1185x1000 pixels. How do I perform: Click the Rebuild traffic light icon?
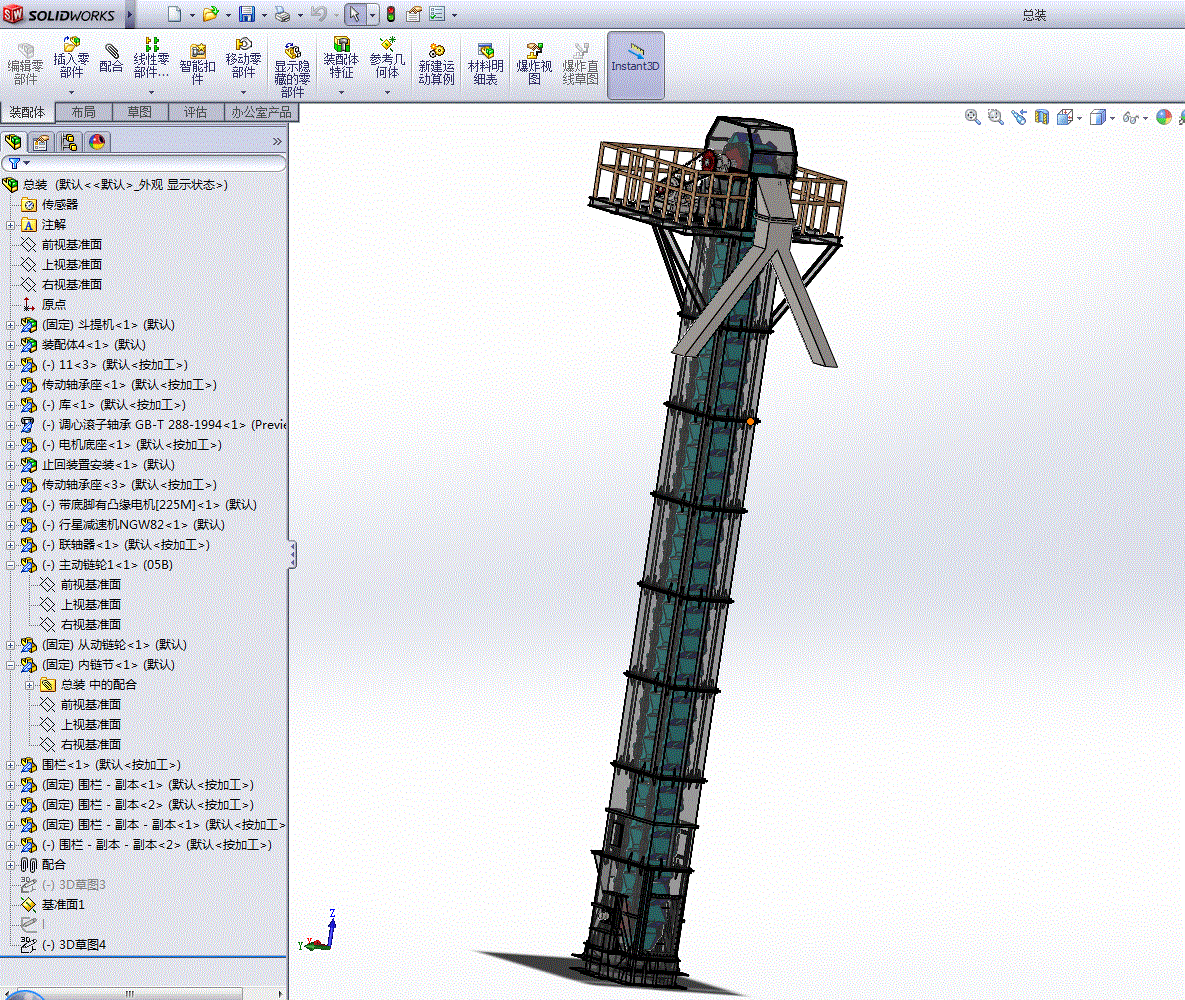[x=391, y=14]
